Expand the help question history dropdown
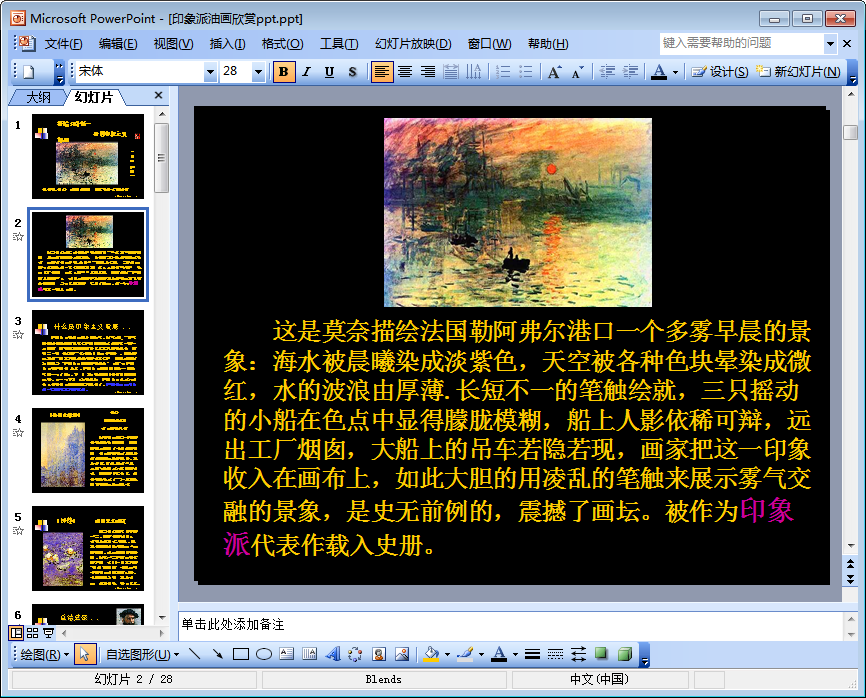866x698 pixels. coord(830,43)
